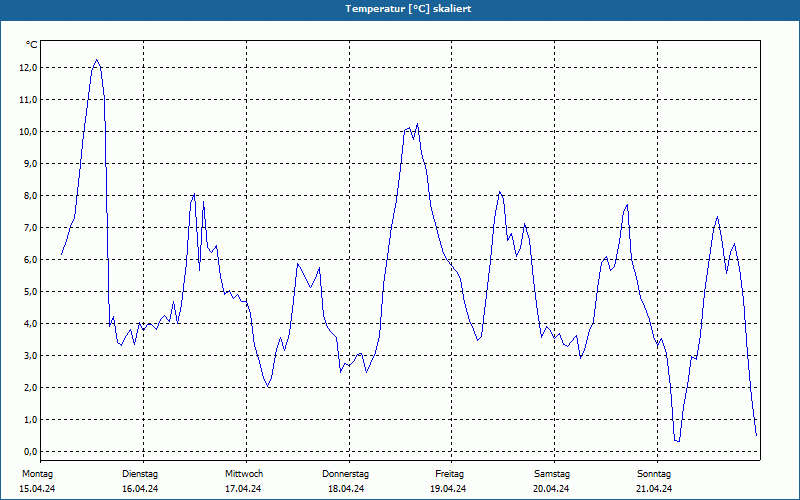
Task: Click the 12,0 y-axis label
Action: (28, 68)
